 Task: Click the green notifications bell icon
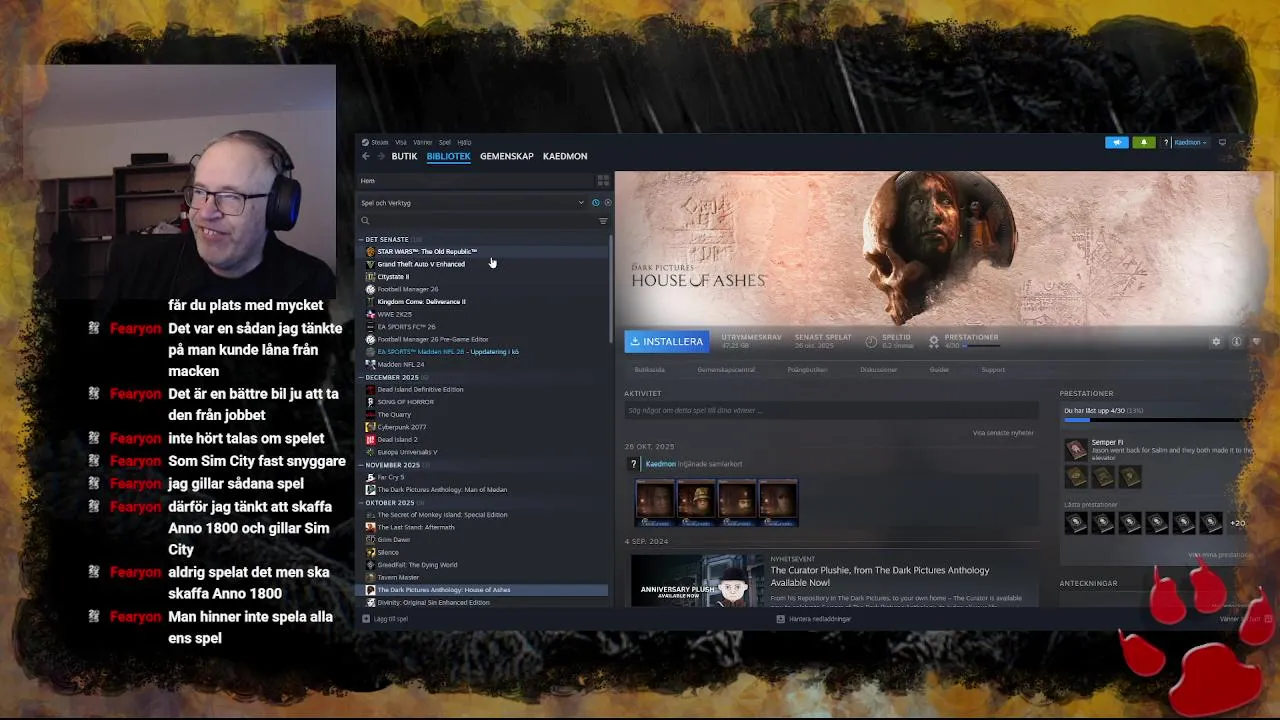click(x=1143, y=142)
